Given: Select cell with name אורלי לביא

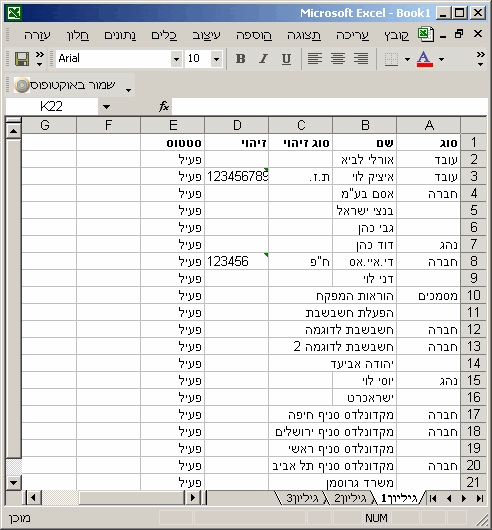Looking at the screenshot, I should [365, 160].
